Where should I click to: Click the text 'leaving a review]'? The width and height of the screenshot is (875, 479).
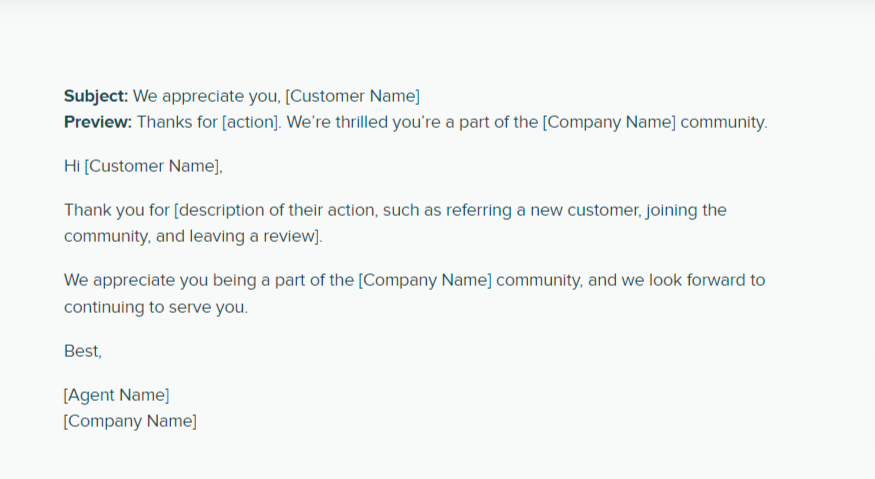pyautogui.click(x=254, y=236)
